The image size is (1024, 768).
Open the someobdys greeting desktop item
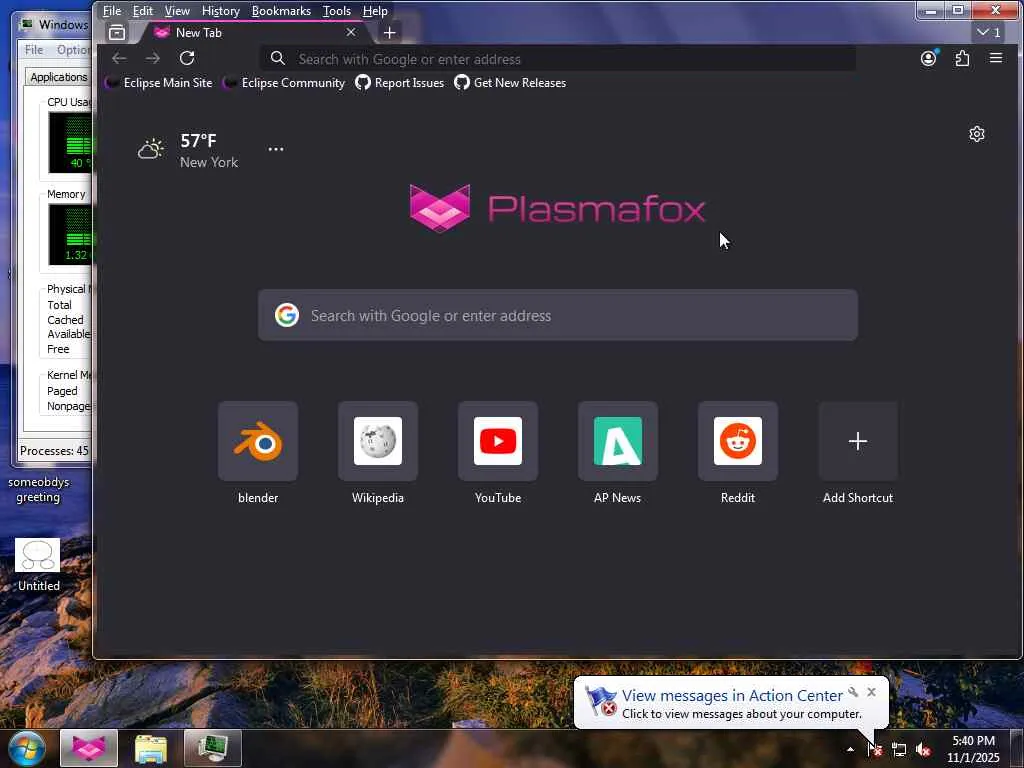click(39, 490)
